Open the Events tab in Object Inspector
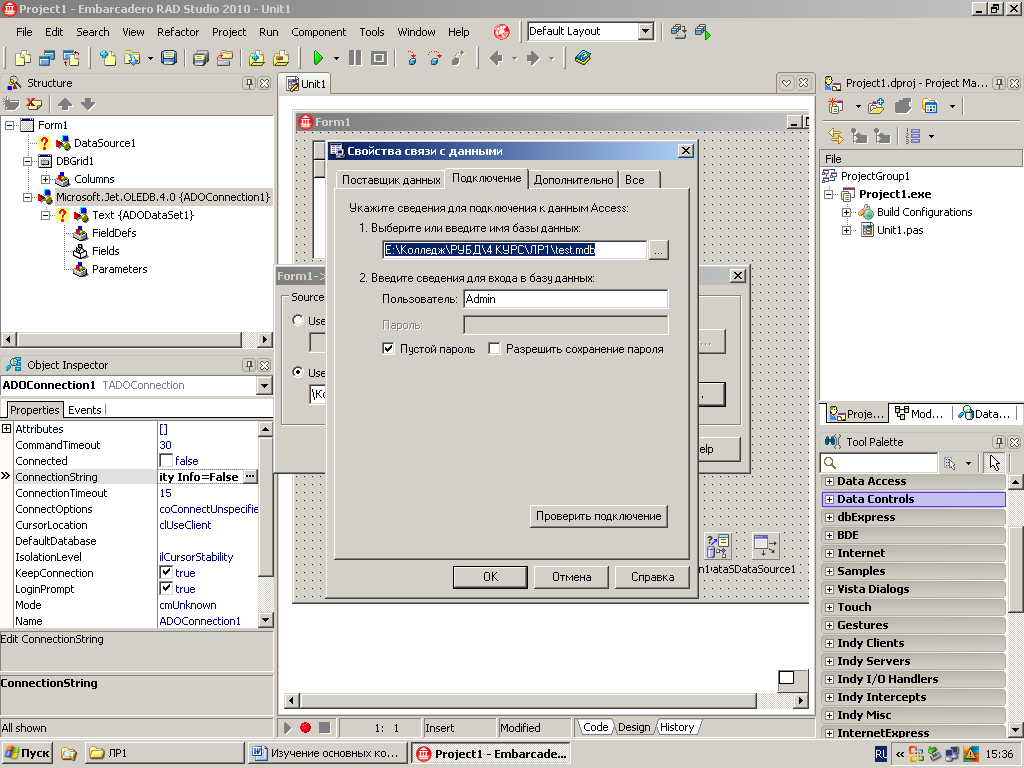1024x768 pixels. click(x=85, y=409)
